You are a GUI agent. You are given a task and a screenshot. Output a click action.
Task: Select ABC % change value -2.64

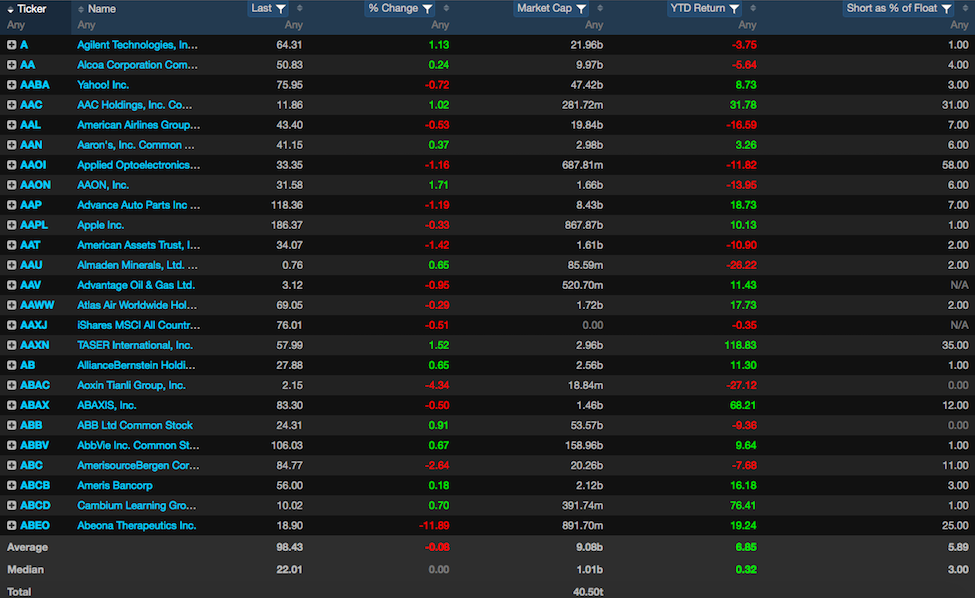point(437,466)
